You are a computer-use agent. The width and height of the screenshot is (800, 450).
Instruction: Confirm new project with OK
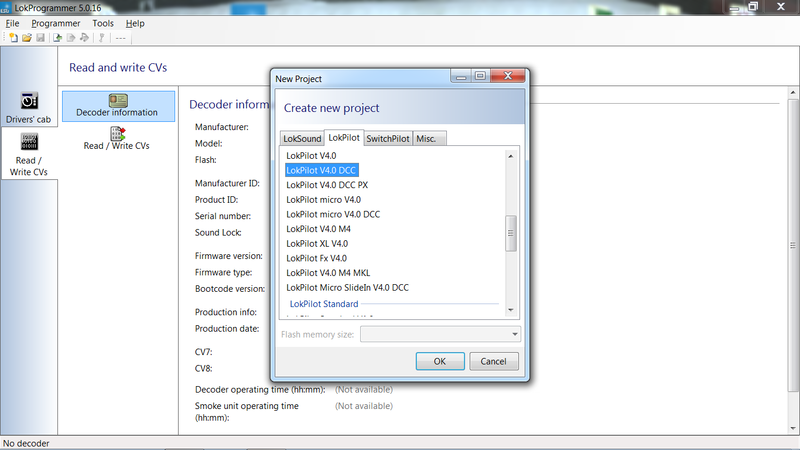pos(440,361)
